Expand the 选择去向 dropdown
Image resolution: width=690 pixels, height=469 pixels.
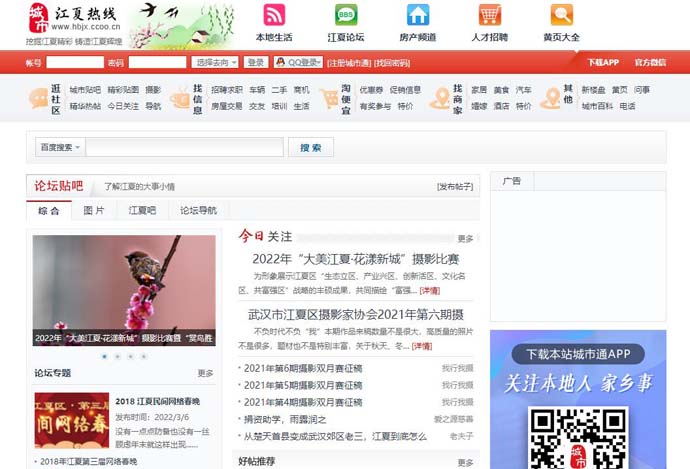tap(215, 62)
